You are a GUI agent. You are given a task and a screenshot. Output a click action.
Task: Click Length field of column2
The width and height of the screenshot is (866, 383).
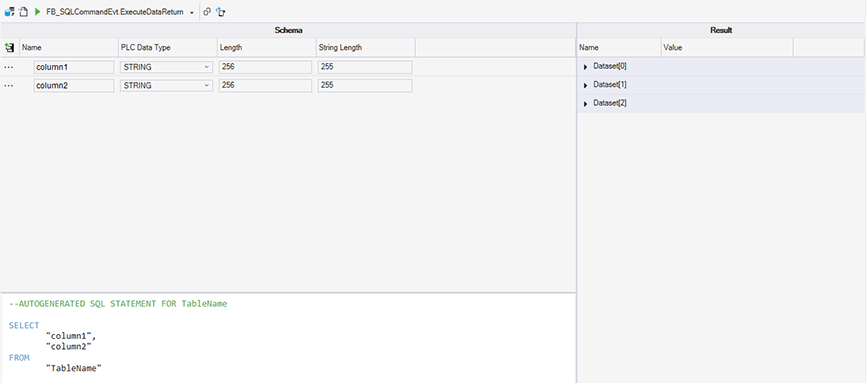pyautogui.click(x=265, y=86)
